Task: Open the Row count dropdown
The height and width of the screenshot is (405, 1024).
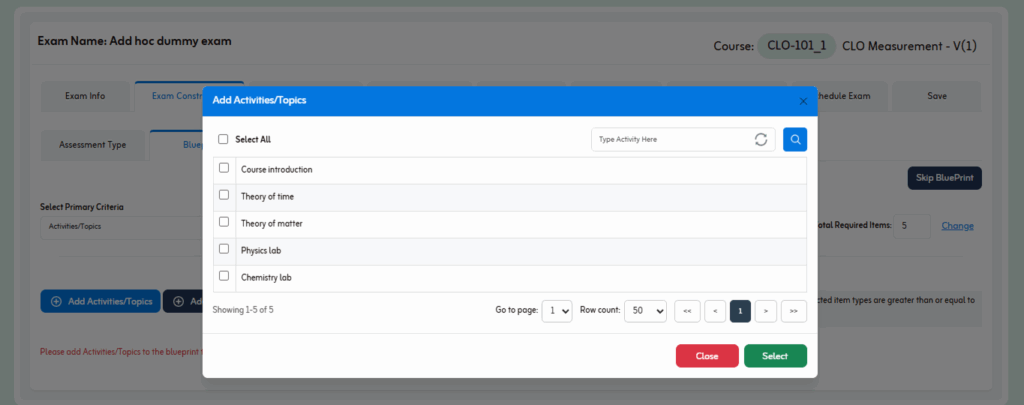Action: click(645, 311)
